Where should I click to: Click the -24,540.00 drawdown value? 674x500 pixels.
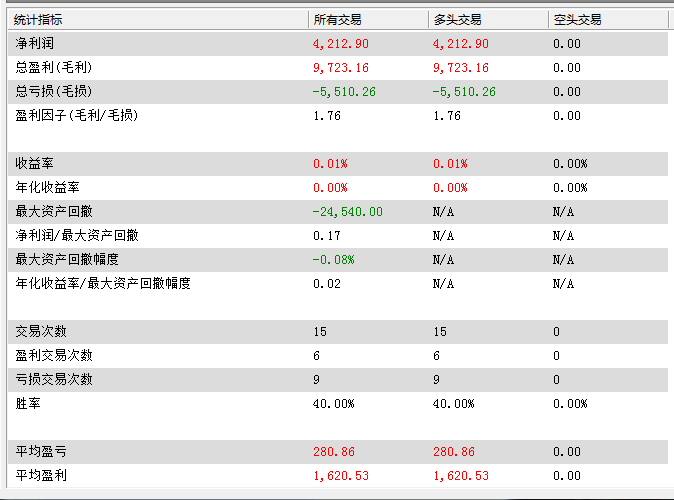click(347, 212)
